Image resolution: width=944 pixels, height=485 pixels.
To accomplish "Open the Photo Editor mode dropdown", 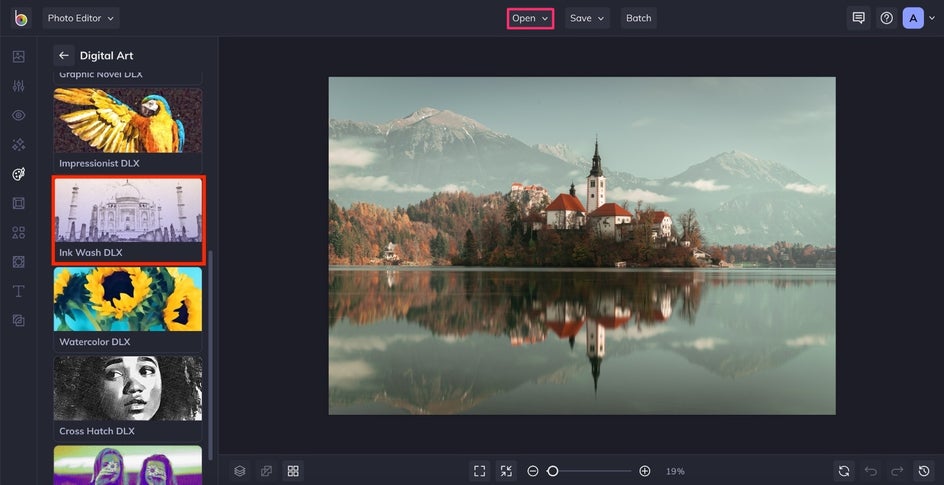I will [x=81, y=18].
